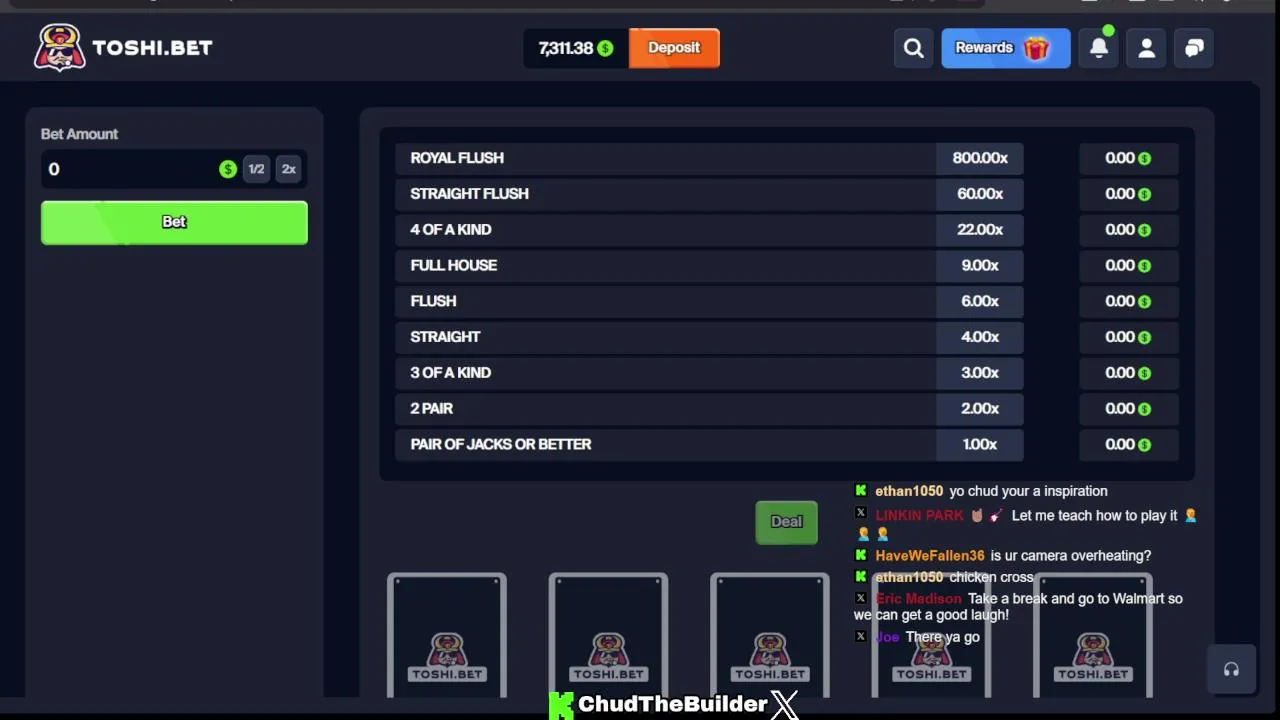Open the notifications bell
Viewport: 1280px width, 720px height.
[1099, 48]
